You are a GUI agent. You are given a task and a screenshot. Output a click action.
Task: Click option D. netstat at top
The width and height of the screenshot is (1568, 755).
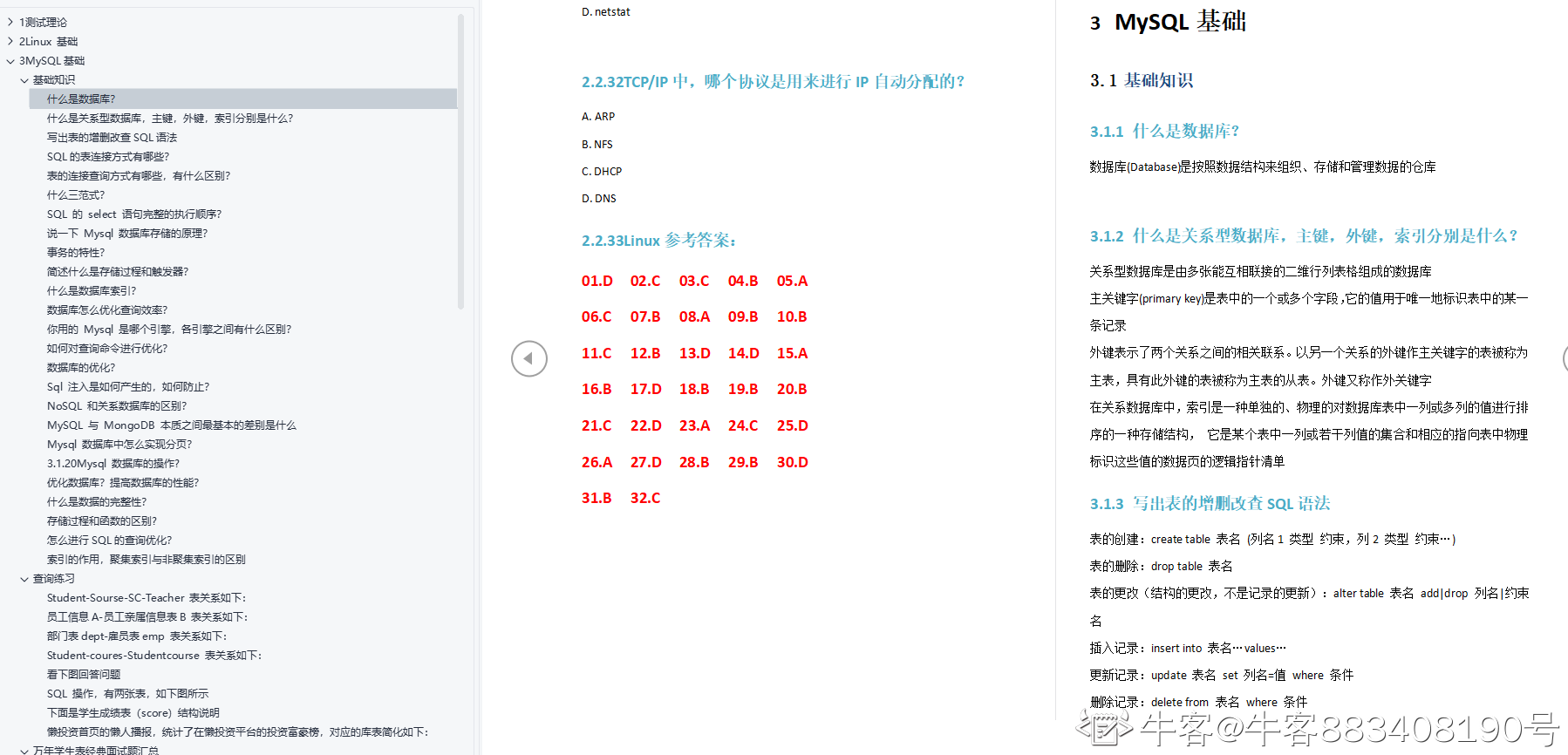[606, 12]
